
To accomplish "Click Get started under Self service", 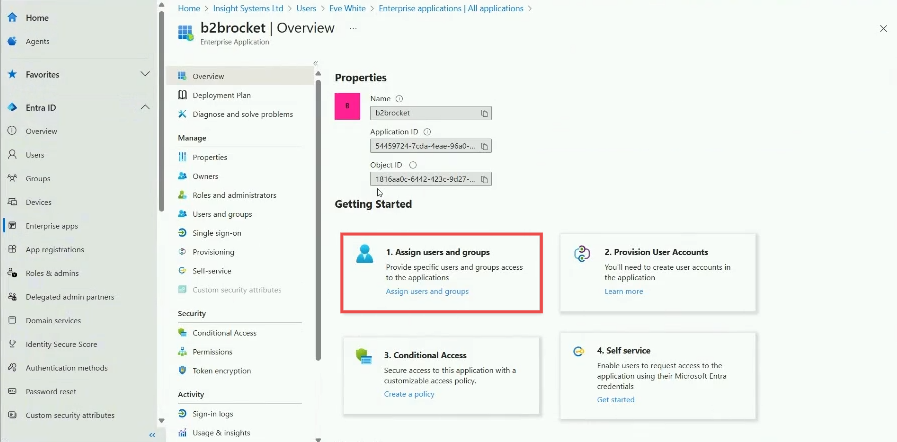I will tap(616, 399).
